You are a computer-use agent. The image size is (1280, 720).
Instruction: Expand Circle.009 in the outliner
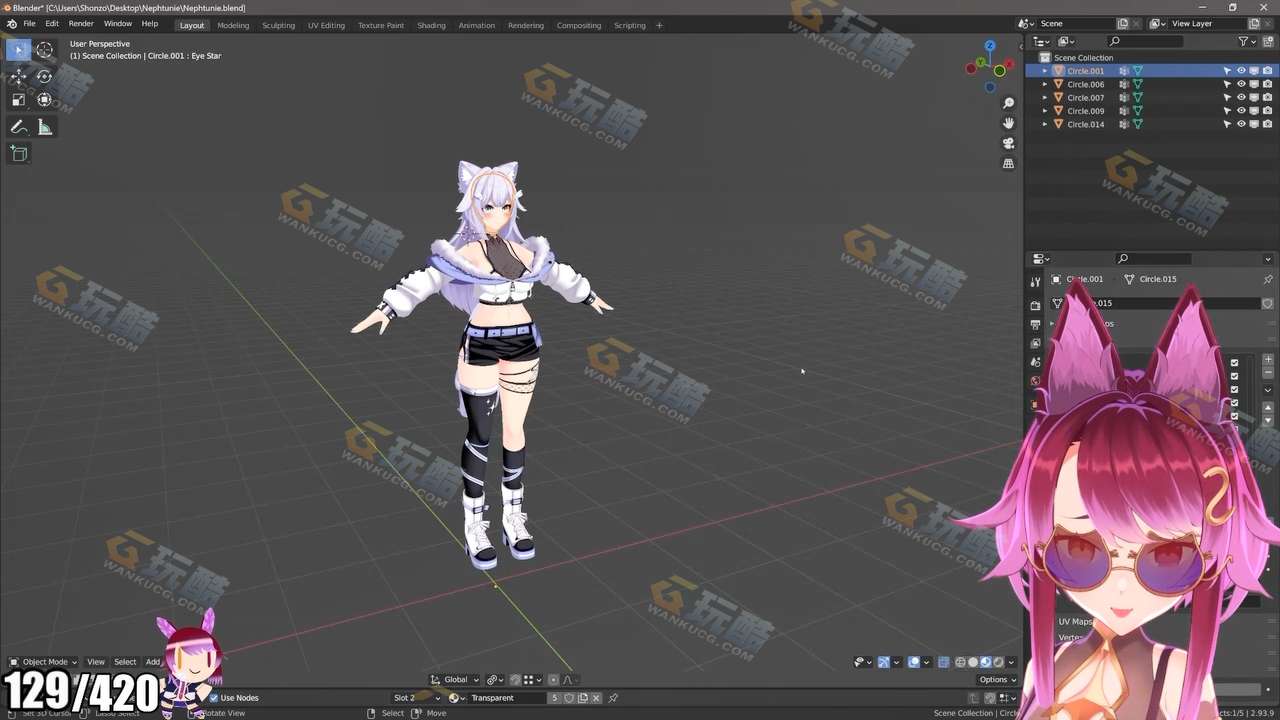click(1045, 111)
